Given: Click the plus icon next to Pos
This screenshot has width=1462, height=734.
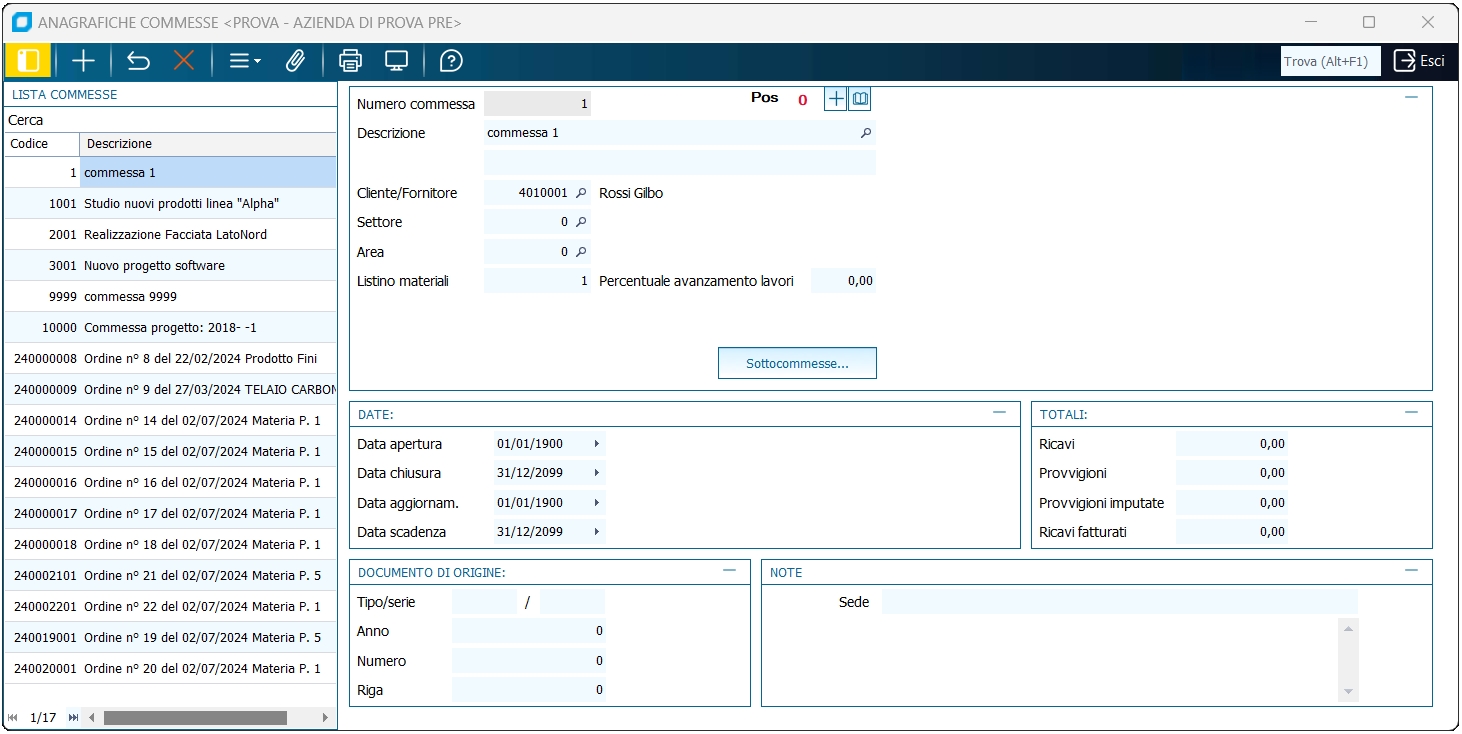Looking at the screenshot, I should point(835,99).
